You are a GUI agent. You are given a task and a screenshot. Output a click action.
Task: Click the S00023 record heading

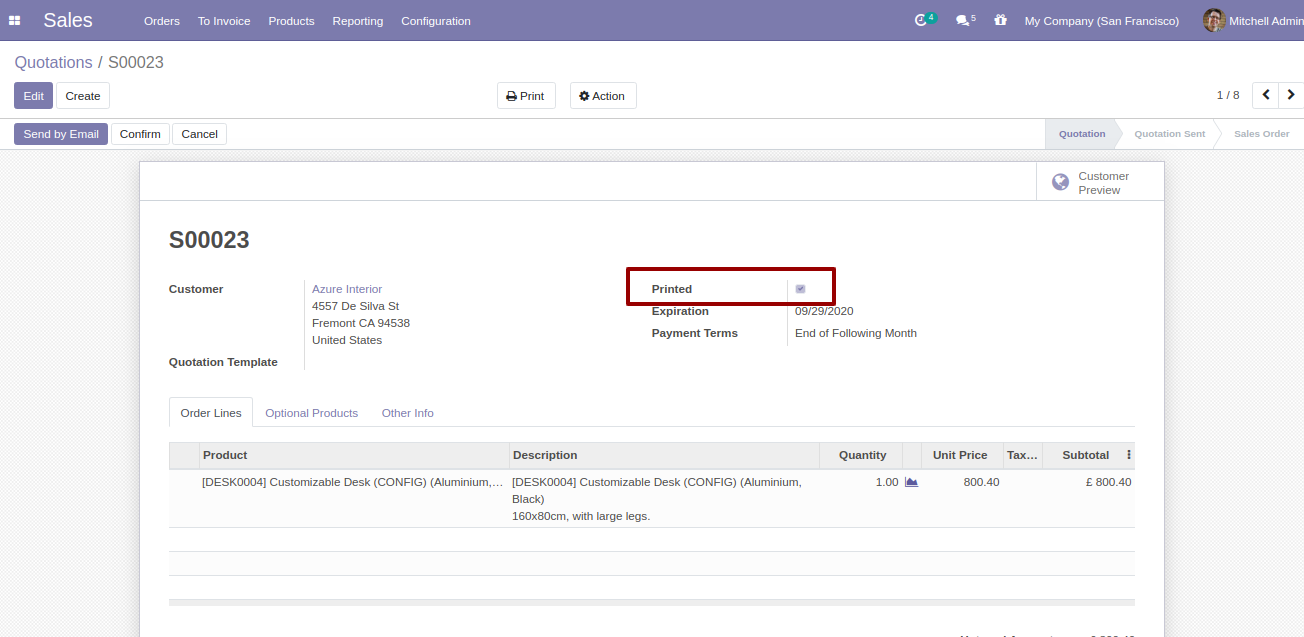click(209, 240)
